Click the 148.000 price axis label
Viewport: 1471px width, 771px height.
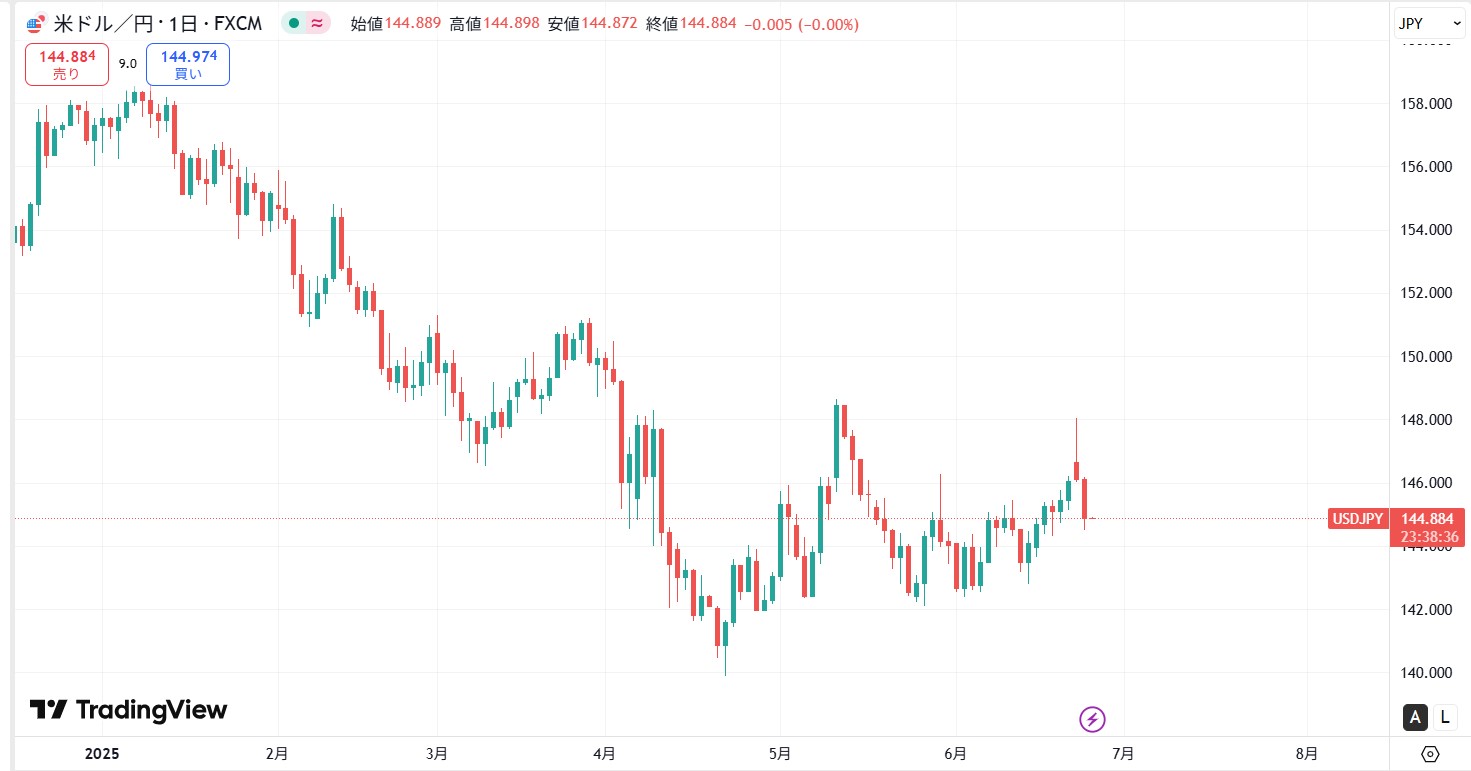pos(1426,420)
